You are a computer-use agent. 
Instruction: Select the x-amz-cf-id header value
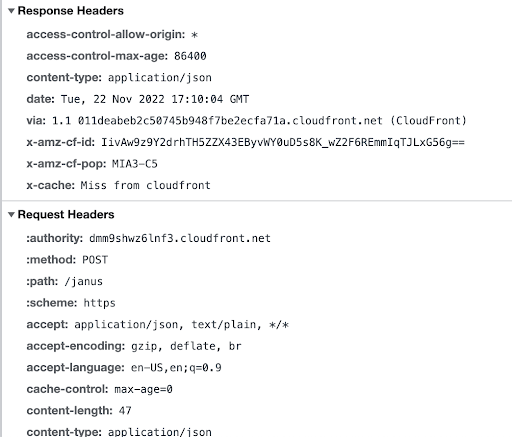pos(283,142)
